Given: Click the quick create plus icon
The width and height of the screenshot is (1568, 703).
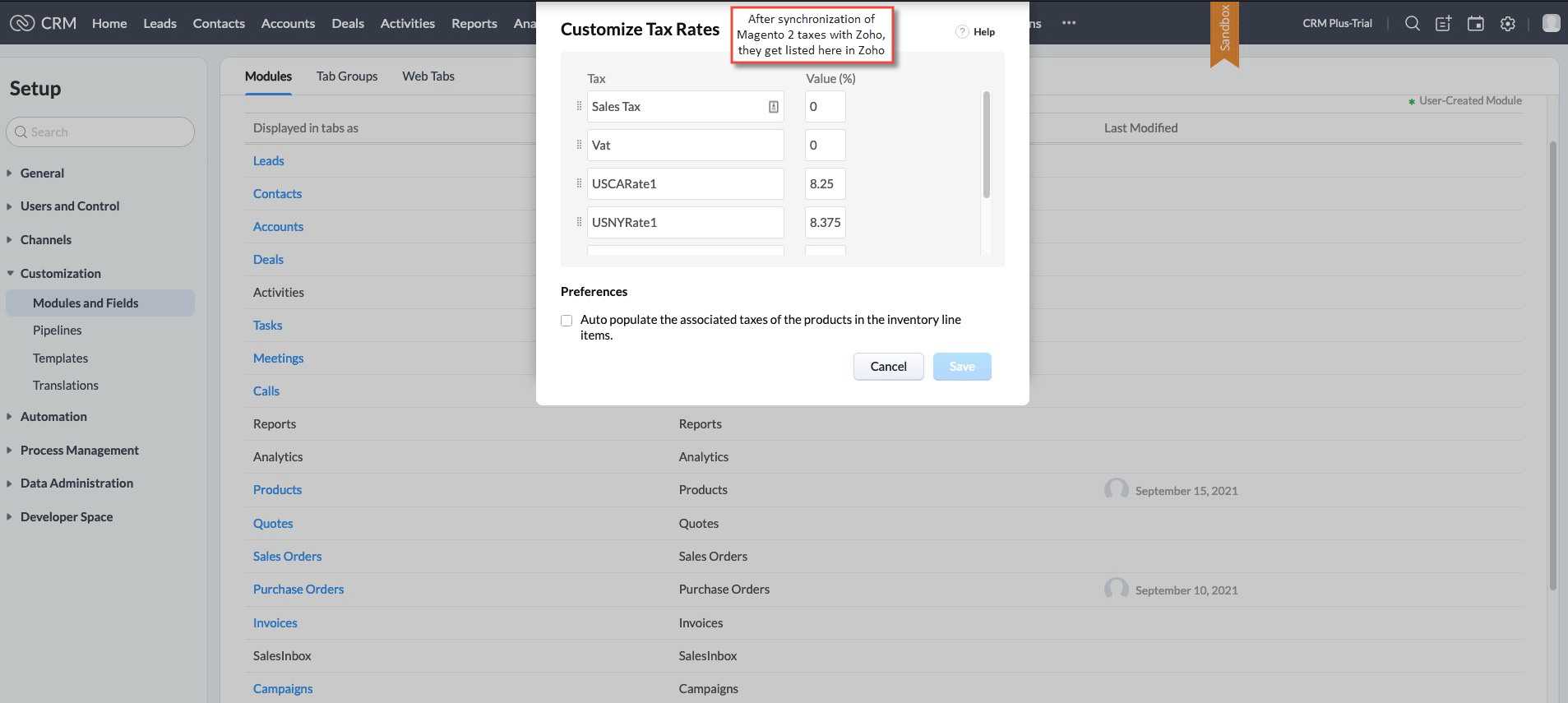Looking at the screenshot, I should coord(1443,23).
